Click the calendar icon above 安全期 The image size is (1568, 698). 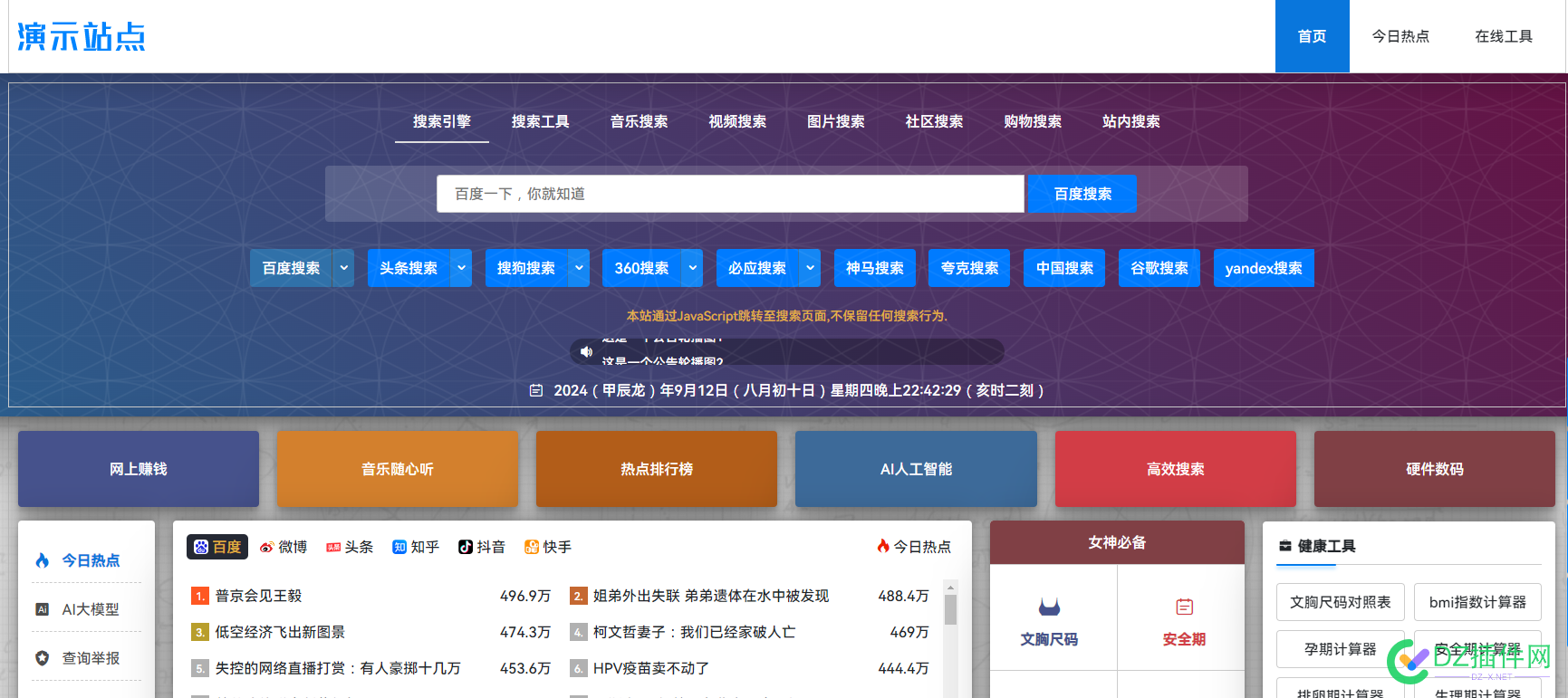pos(1185,607)
